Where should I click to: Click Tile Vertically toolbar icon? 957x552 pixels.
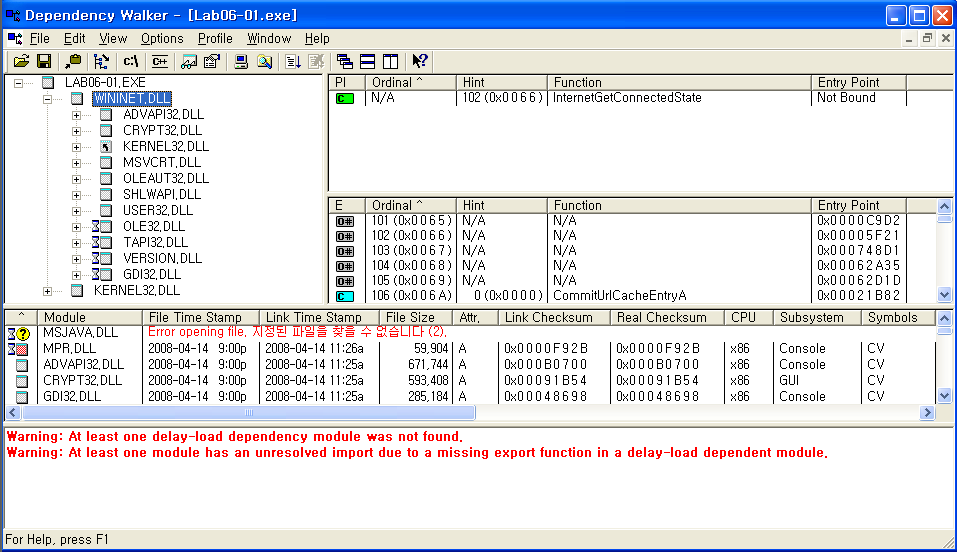pos(391,61)
